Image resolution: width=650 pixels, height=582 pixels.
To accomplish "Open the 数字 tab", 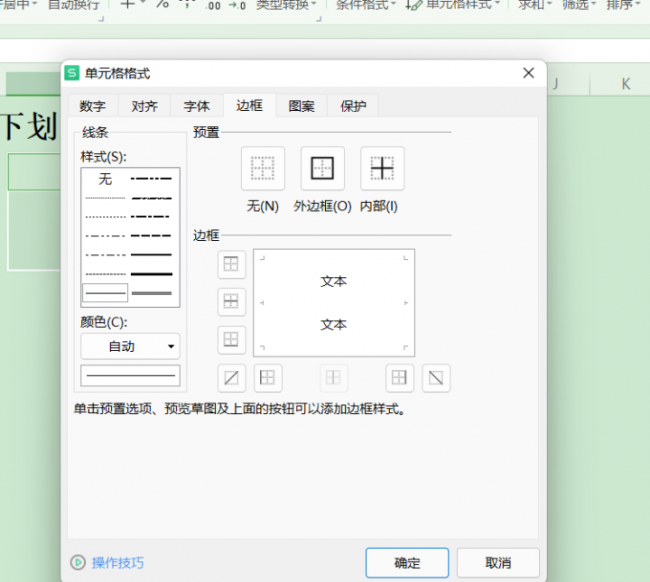I will pos(93,106).
